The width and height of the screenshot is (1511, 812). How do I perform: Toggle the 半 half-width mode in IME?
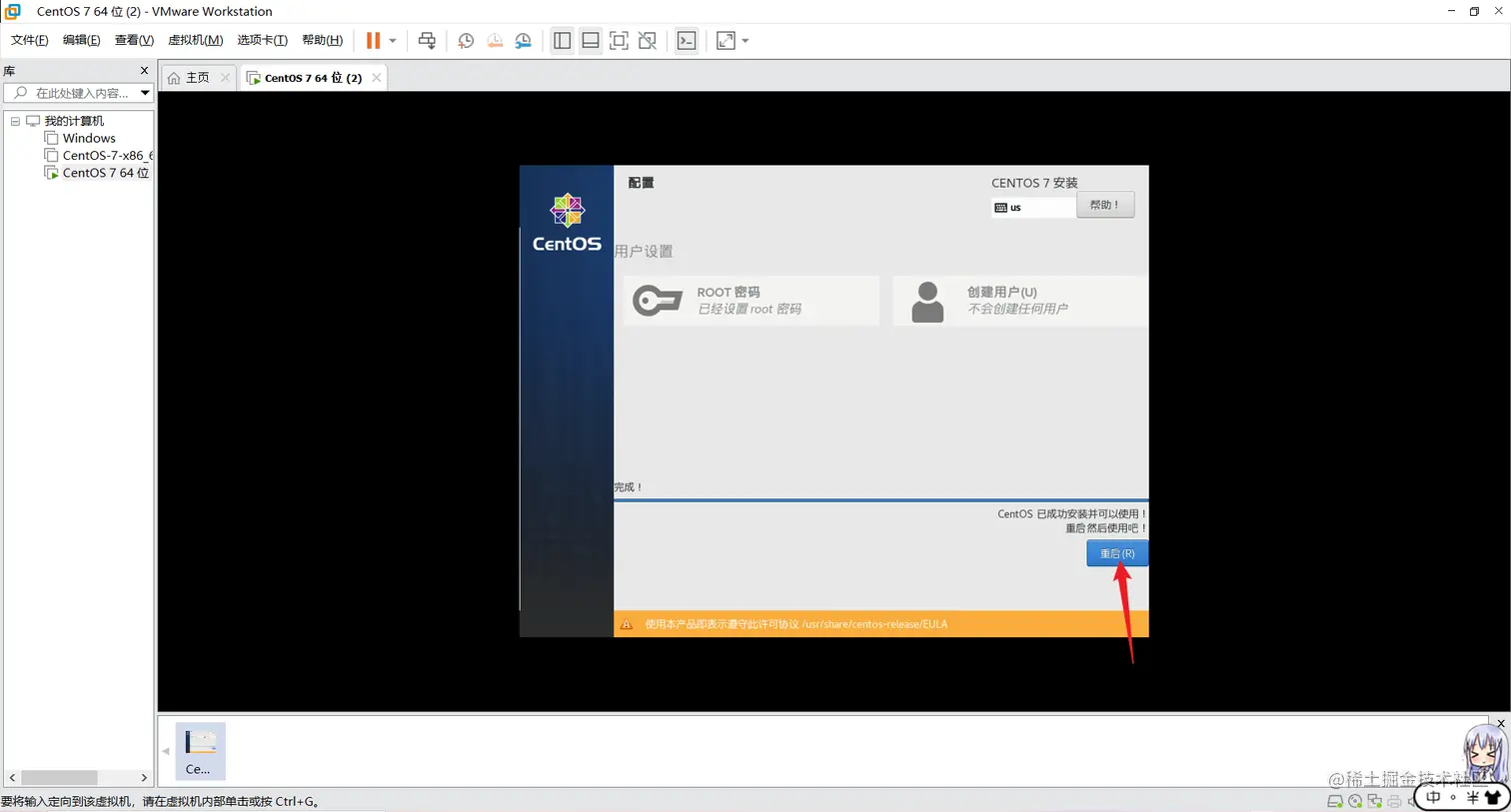1472,797
